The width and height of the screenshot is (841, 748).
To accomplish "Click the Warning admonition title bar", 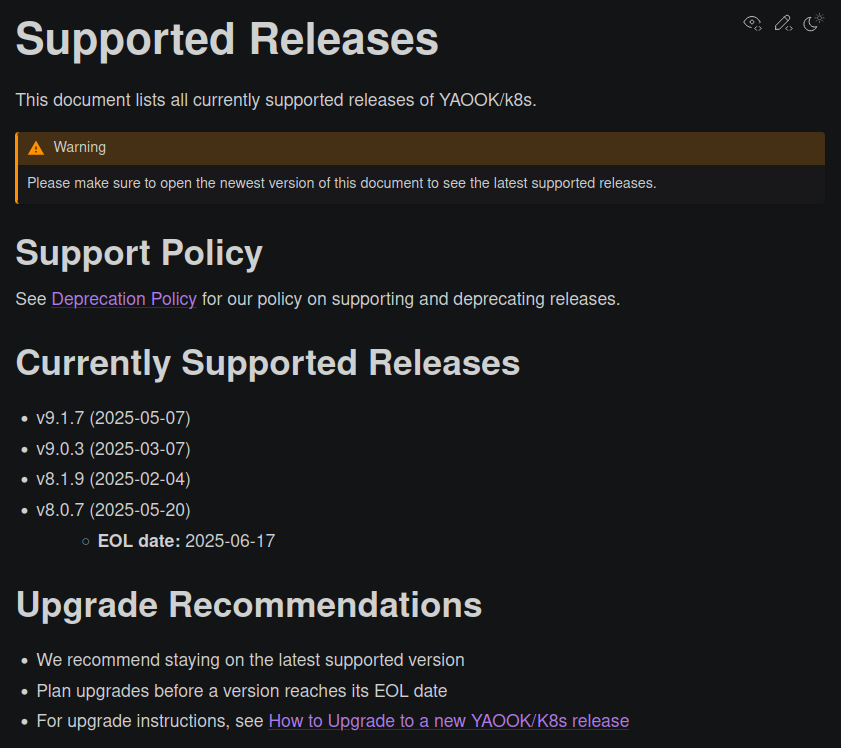I will [x=420, y=148].
